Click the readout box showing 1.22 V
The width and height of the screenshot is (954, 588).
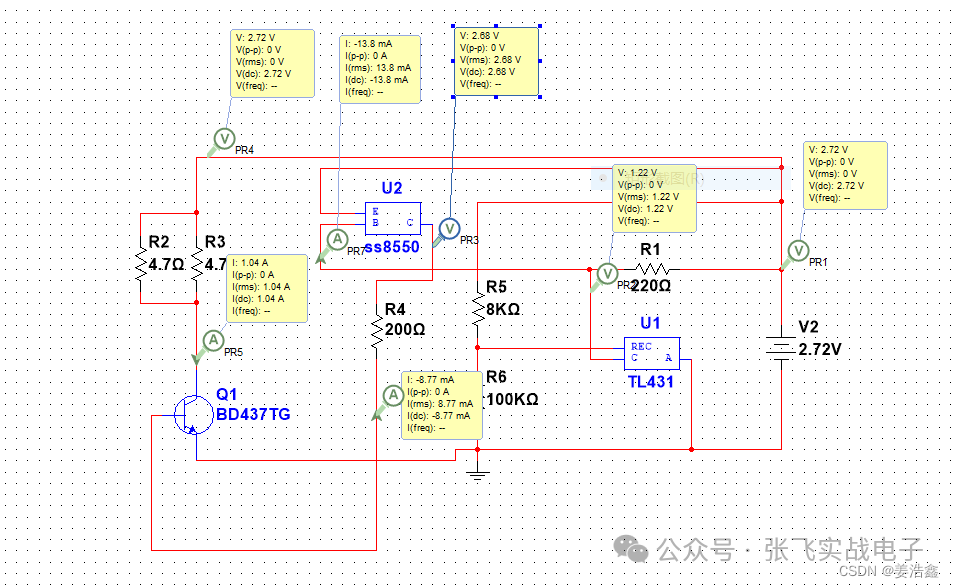click(x=654, y=198)
